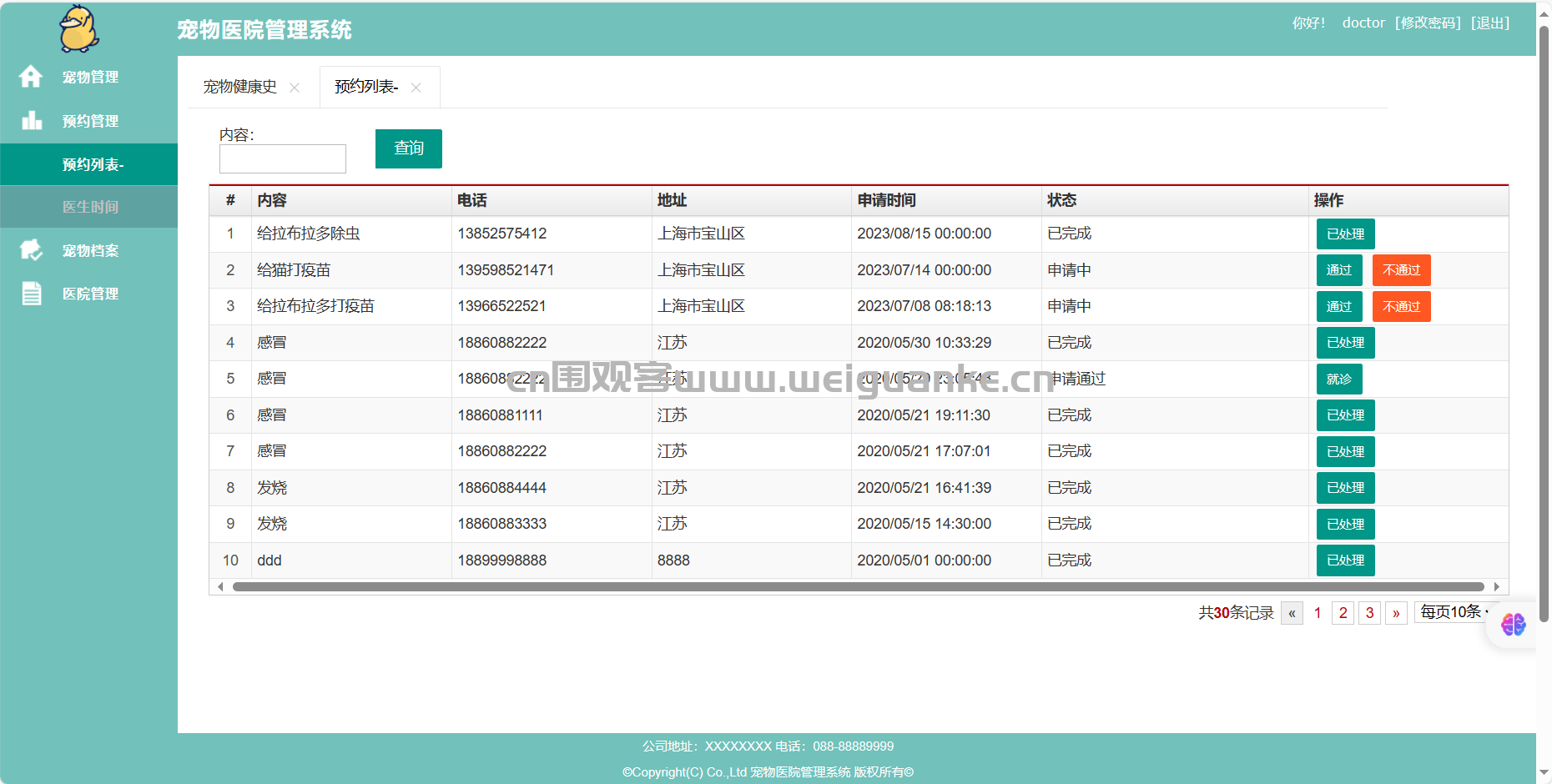1552x784 pixels.
Task: Go to previous page with « button
Action: [1292, 613]
